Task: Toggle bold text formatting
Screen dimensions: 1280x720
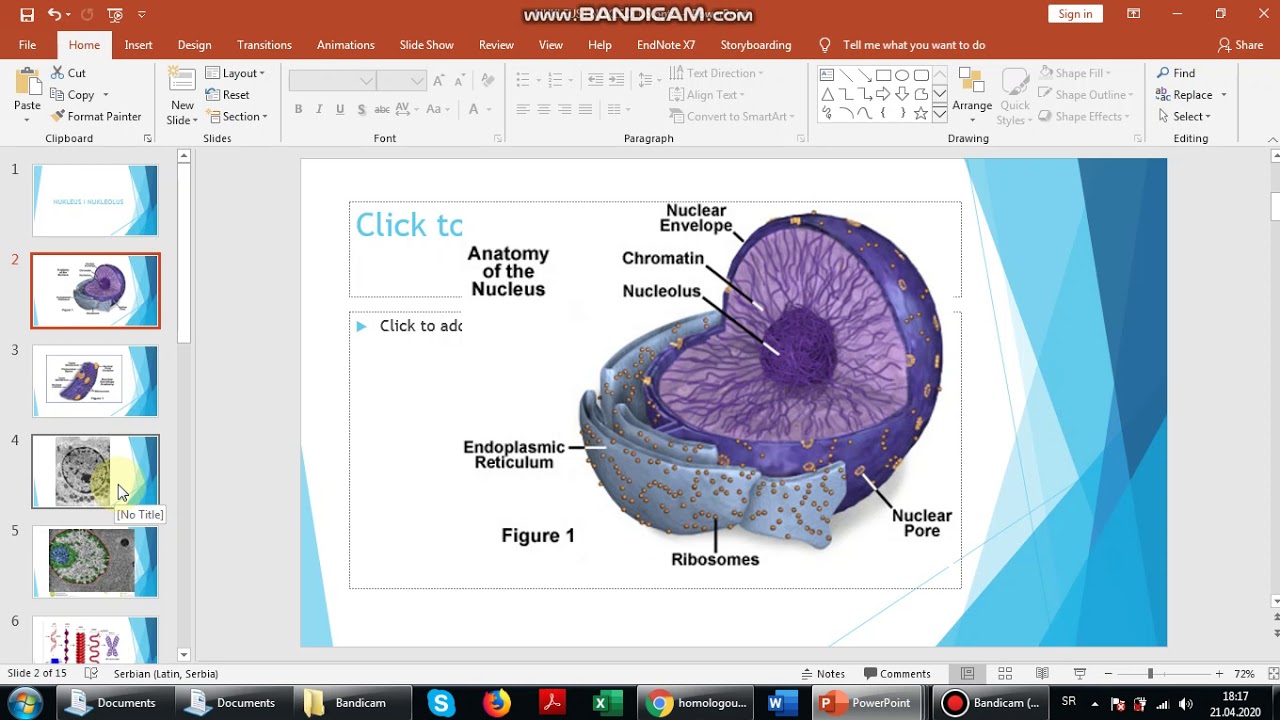Action: coord(298,109)
